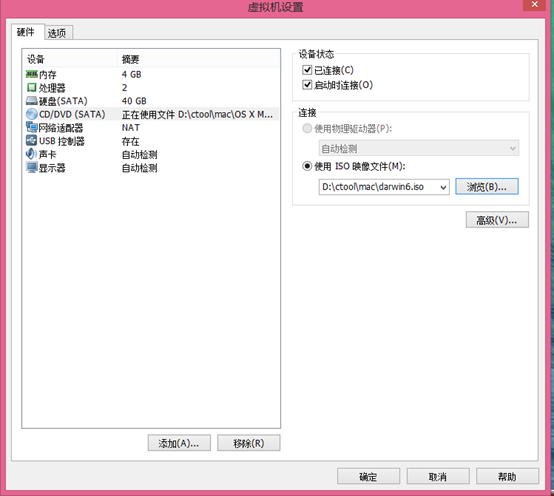Viewport: 554px width, 496px height.
Task: Click the 浏览(B)... button
Action: [487, 187]
